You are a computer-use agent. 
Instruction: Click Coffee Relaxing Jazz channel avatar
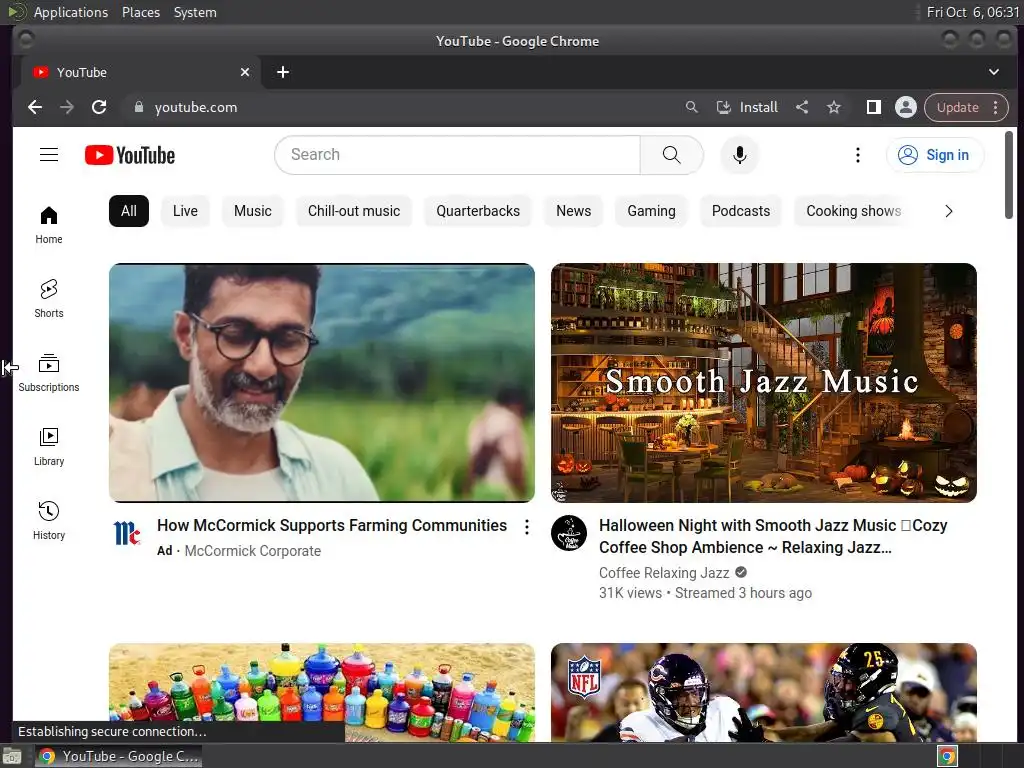(x=569, y=533)
